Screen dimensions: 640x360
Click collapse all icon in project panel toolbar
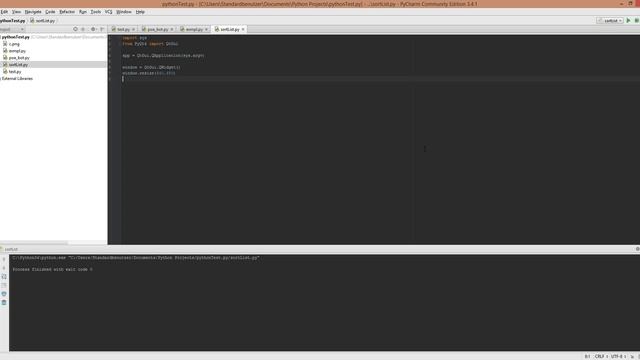point(83,29)
